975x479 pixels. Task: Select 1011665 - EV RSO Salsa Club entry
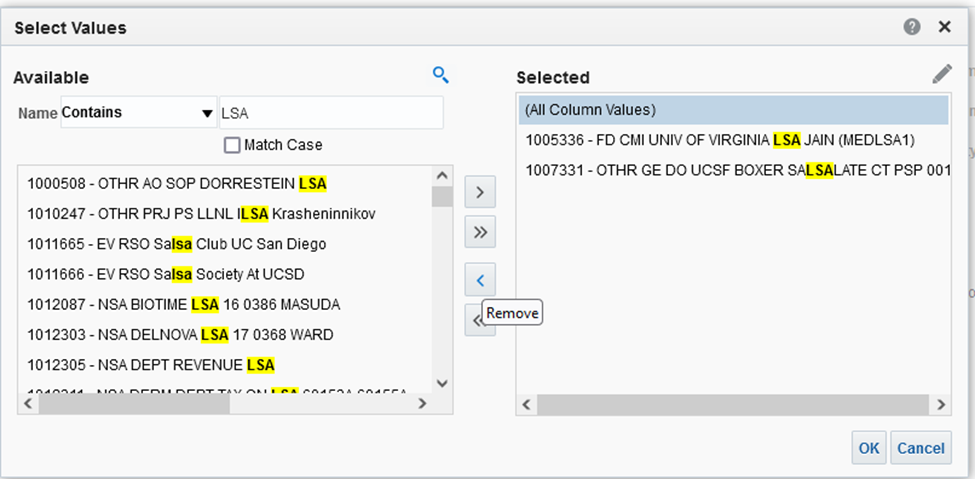pyautogui.click(x=176, y=244)
